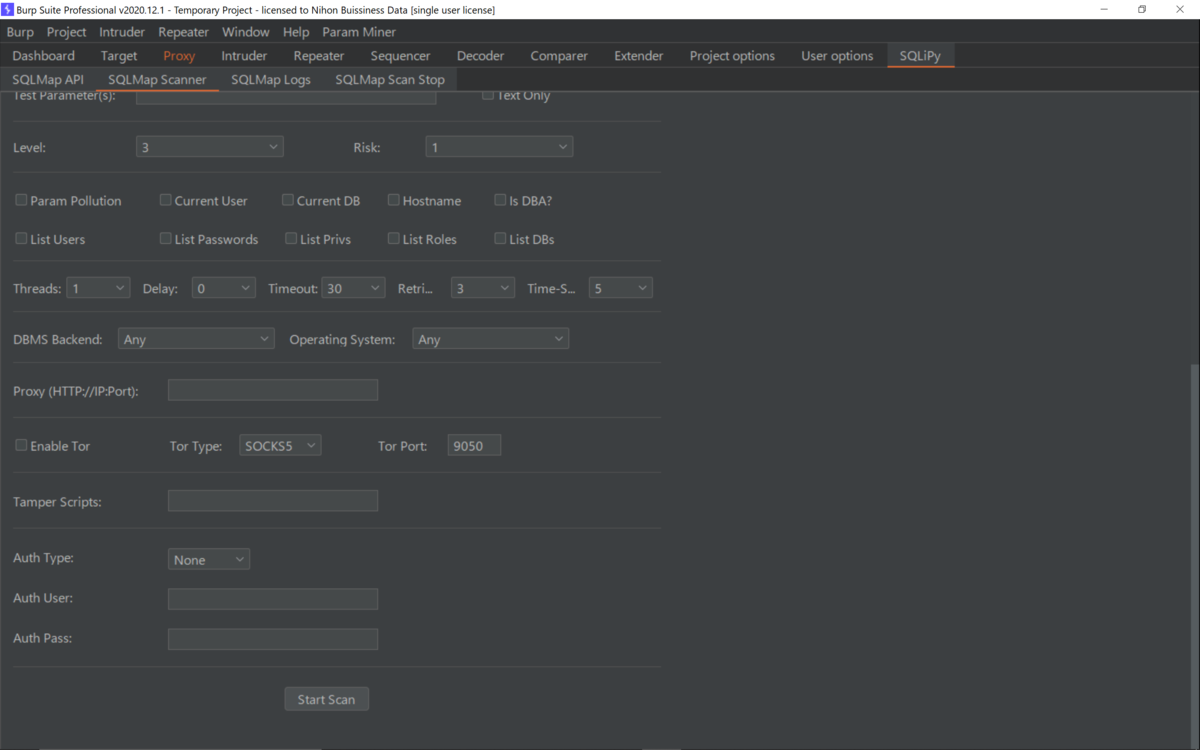Enable List Users checkbox
The width and height of the screenshot is (1200, 750).
pyautogui.click(x=21, y=239)
